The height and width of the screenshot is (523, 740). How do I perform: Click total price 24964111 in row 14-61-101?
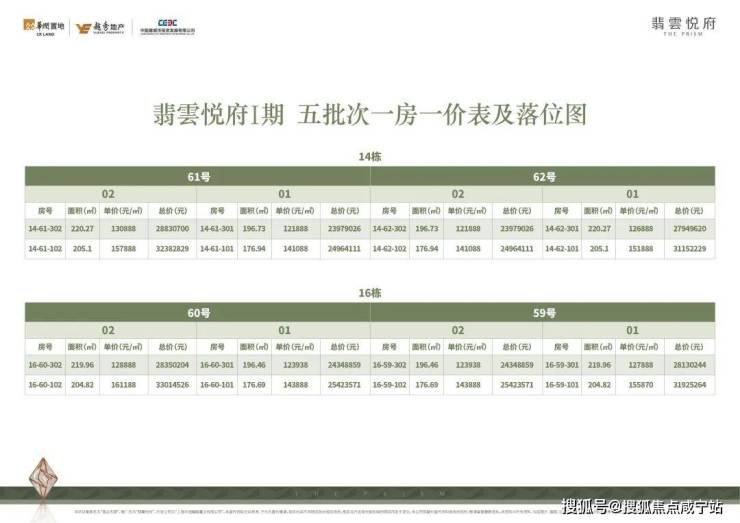point(344,248)
